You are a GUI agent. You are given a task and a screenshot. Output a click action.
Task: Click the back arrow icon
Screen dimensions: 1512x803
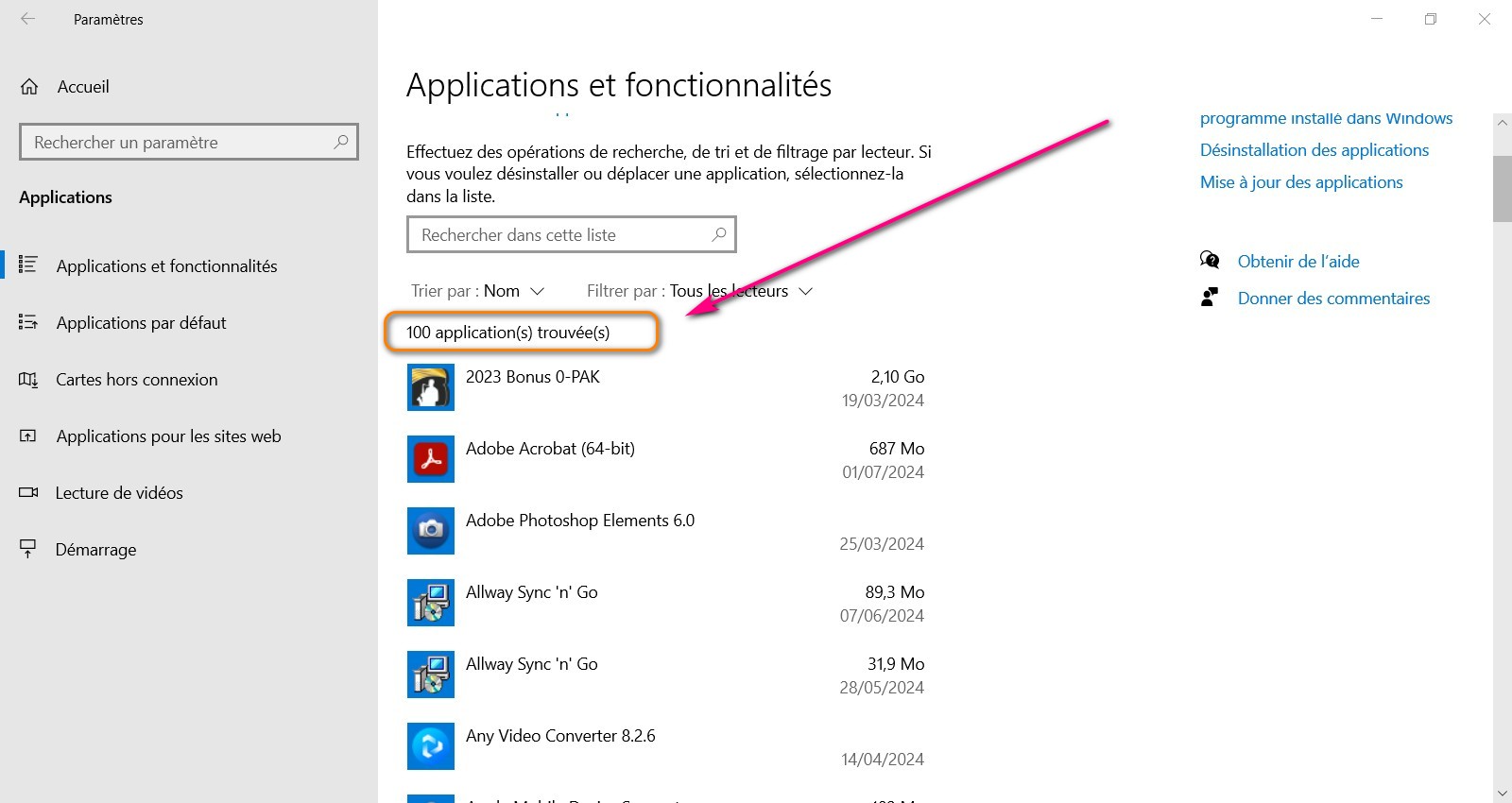coord(27,19)
